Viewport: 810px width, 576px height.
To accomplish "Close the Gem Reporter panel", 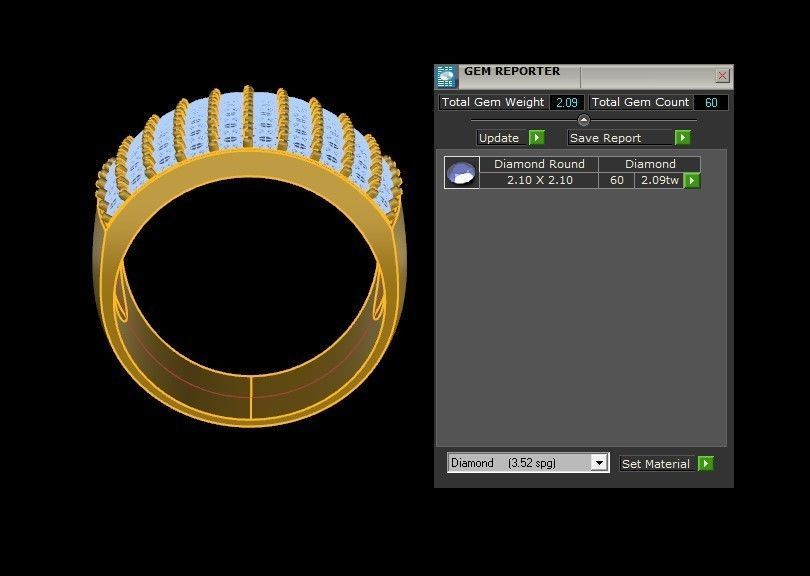I will pyautogui.click(x=722, y=75).
